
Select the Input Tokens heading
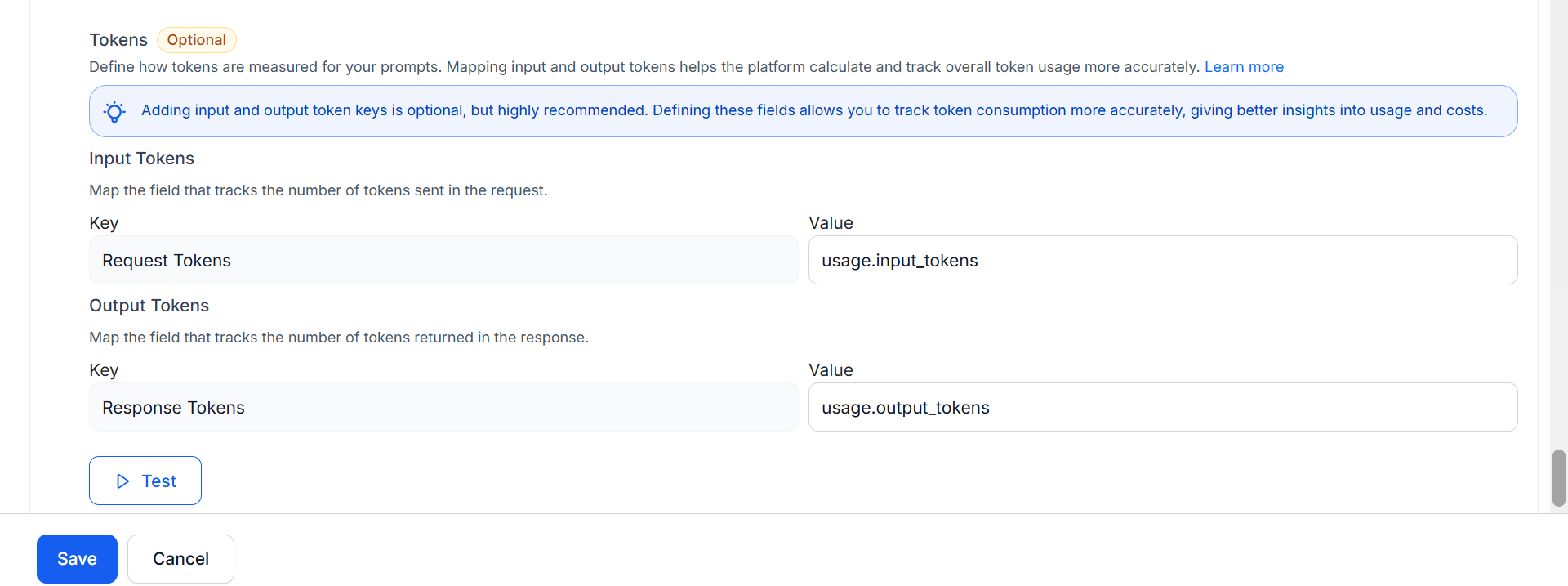tap(141, 159)
